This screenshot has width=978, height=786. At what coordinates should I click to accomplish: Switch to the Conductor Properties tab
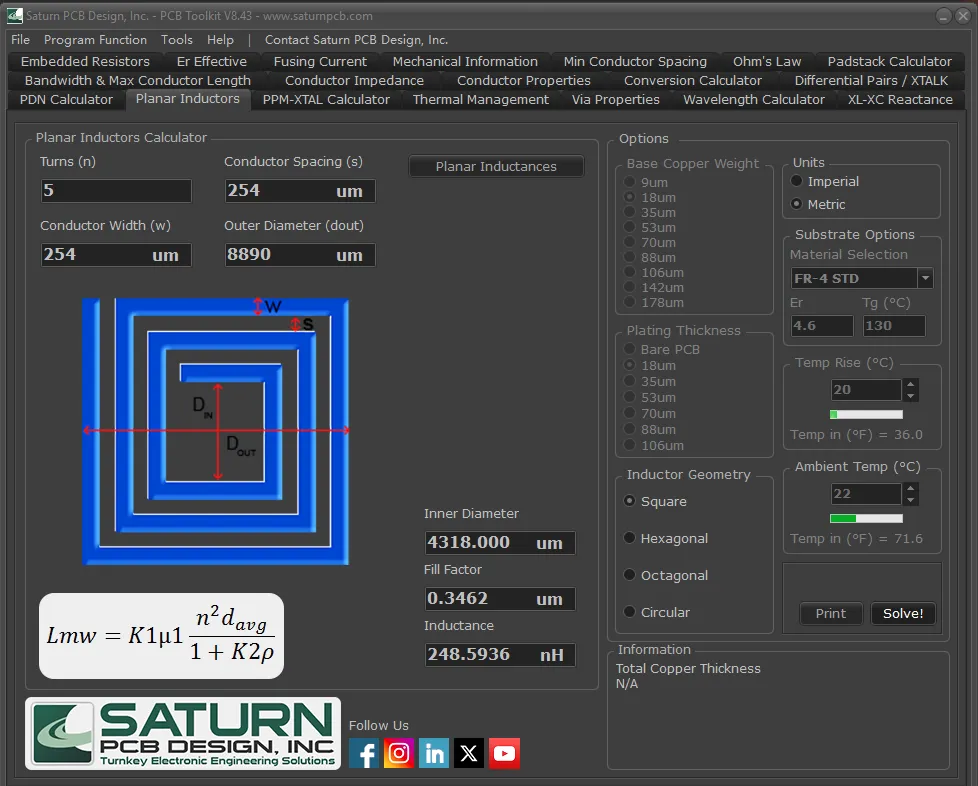pyautogui.click(x=523, y=80)
